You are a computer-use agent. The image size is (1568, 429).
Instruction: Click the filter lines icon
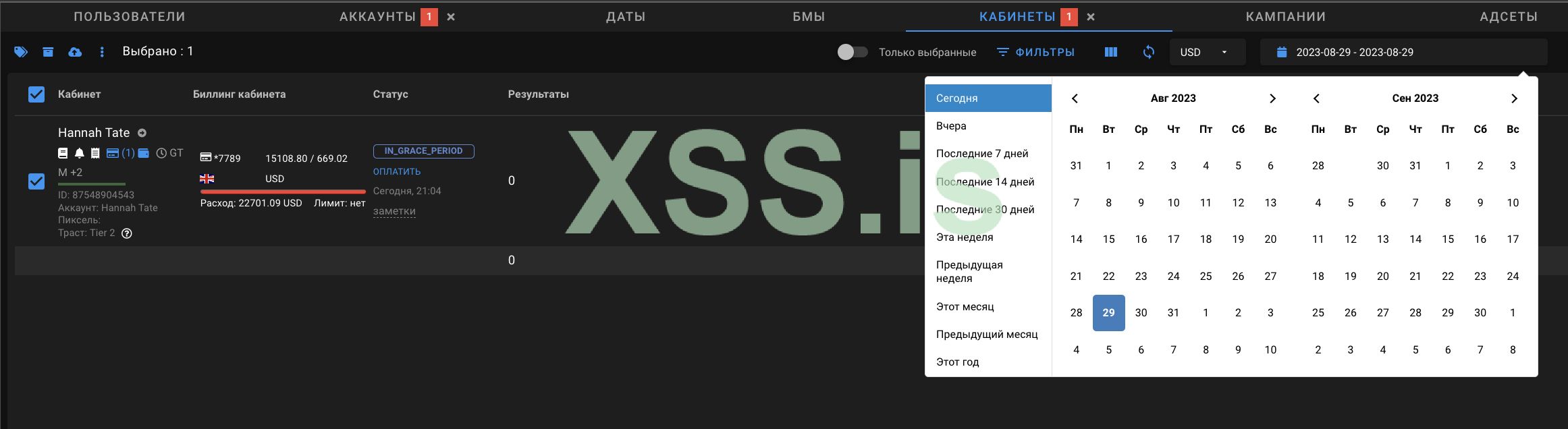click(x=1002, y=52)
